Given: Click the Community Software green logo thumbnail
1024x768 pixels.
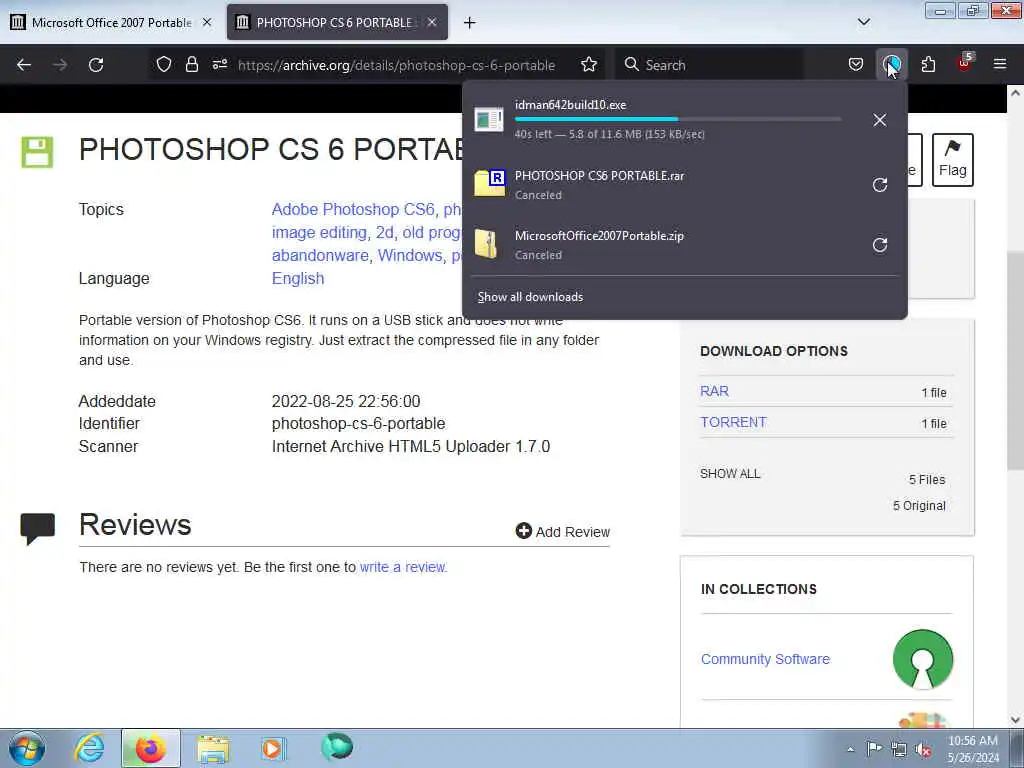Looking at the screenshot, I should (923, 659).
